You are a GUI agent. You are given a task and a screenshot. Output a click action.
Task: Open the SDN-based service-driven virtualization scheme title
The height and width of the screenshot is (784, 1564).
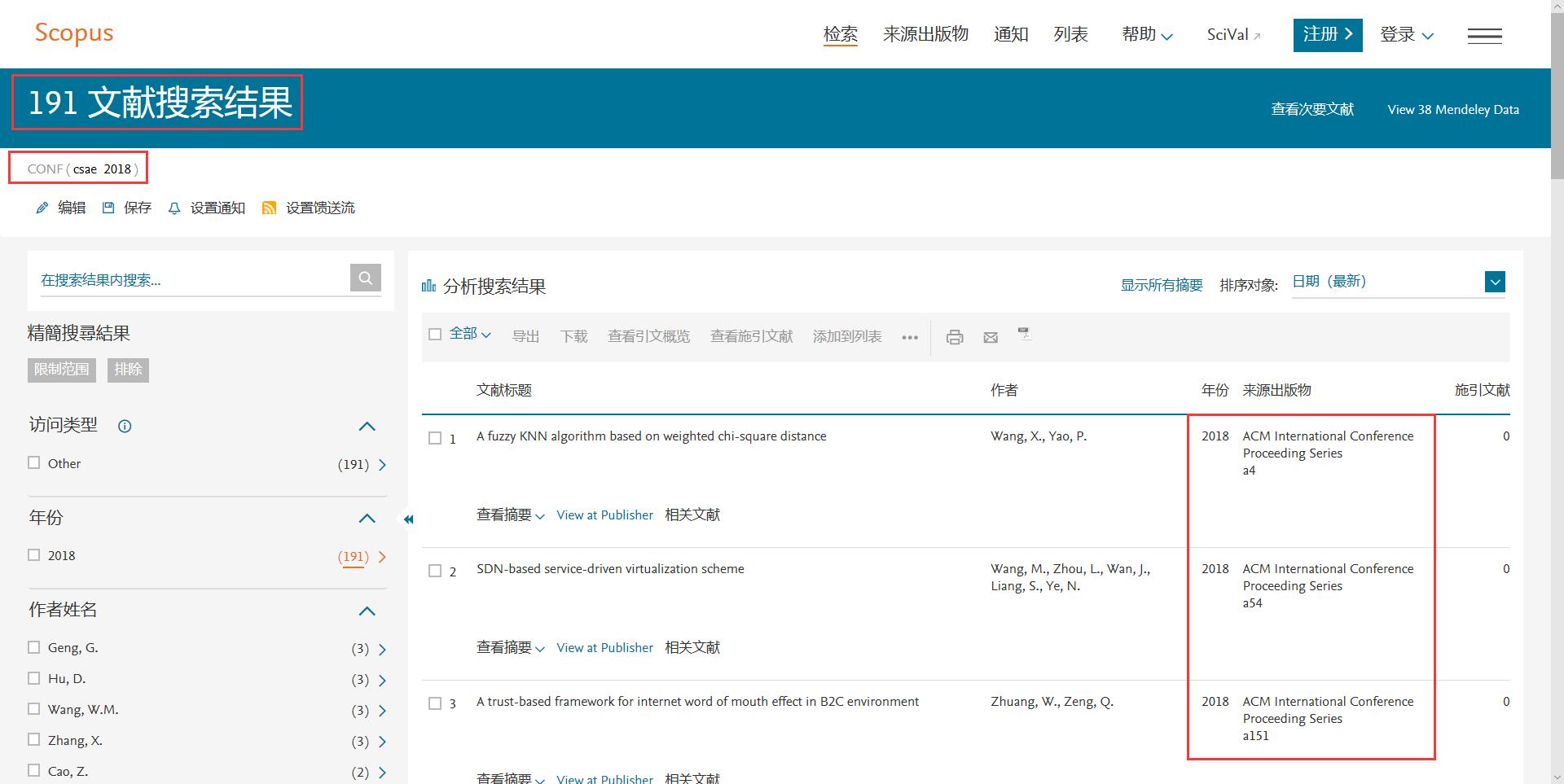610,569
